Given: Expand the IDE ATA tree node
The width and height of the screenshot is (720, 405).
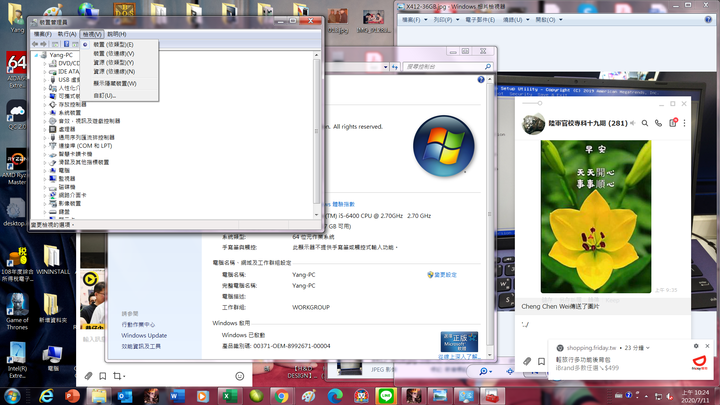Looking at the screenshot, I should pos(45,72).
